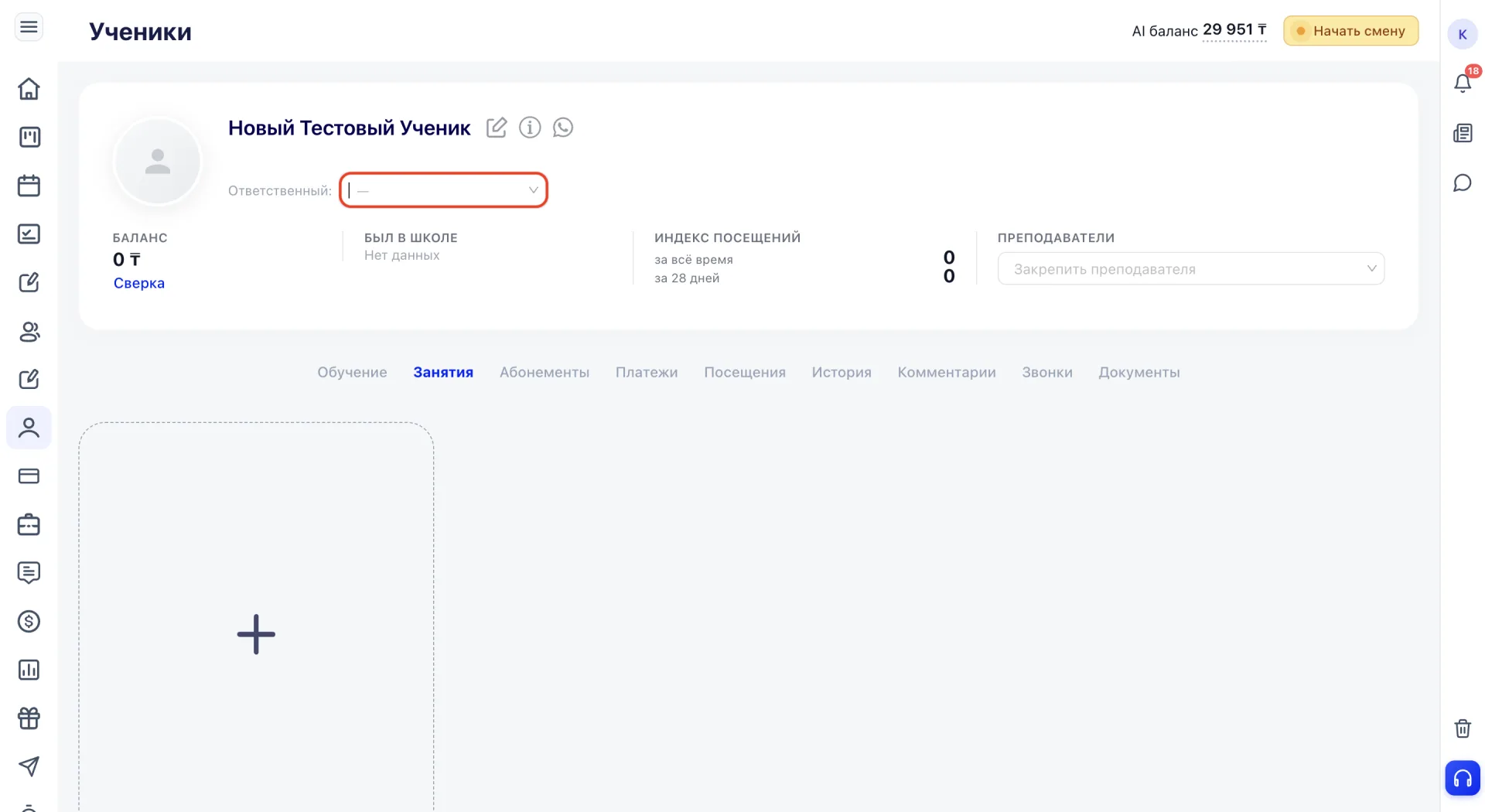Screen dimensions: 1485x812
Task: Open the Абонементы tab
Action: click(544, 372)
